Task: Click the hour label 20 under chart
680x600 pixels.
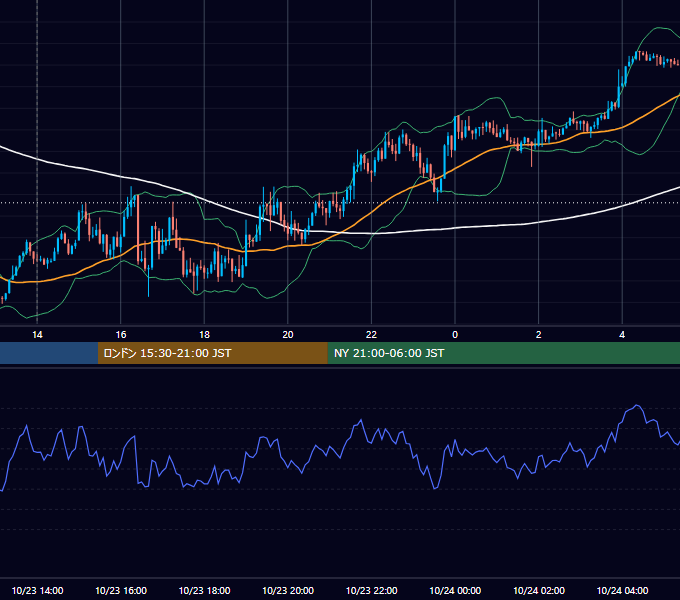Action: coord(288,335)
